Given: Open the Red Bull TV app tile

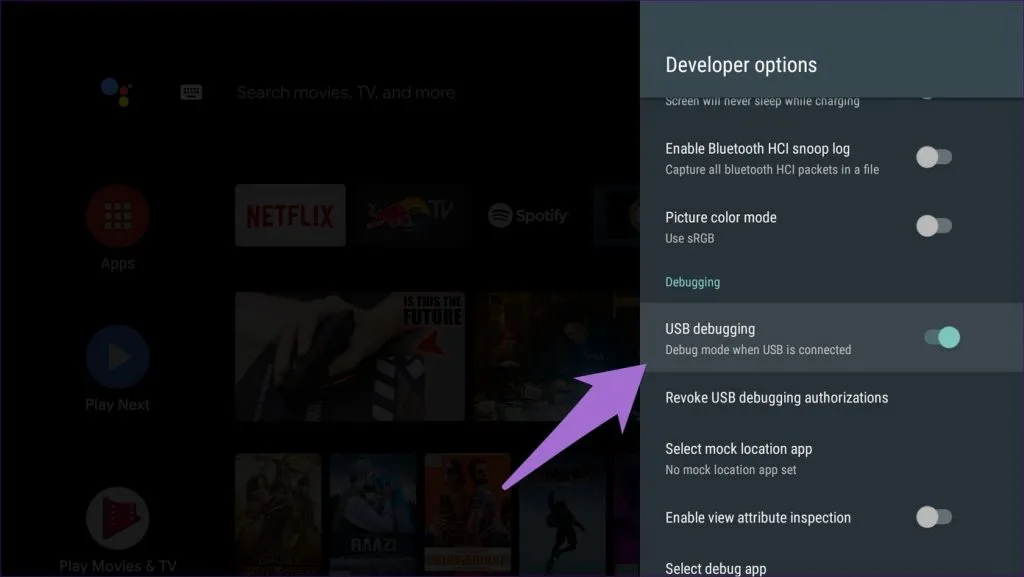Looking at the screenshot, I should 411,215.
